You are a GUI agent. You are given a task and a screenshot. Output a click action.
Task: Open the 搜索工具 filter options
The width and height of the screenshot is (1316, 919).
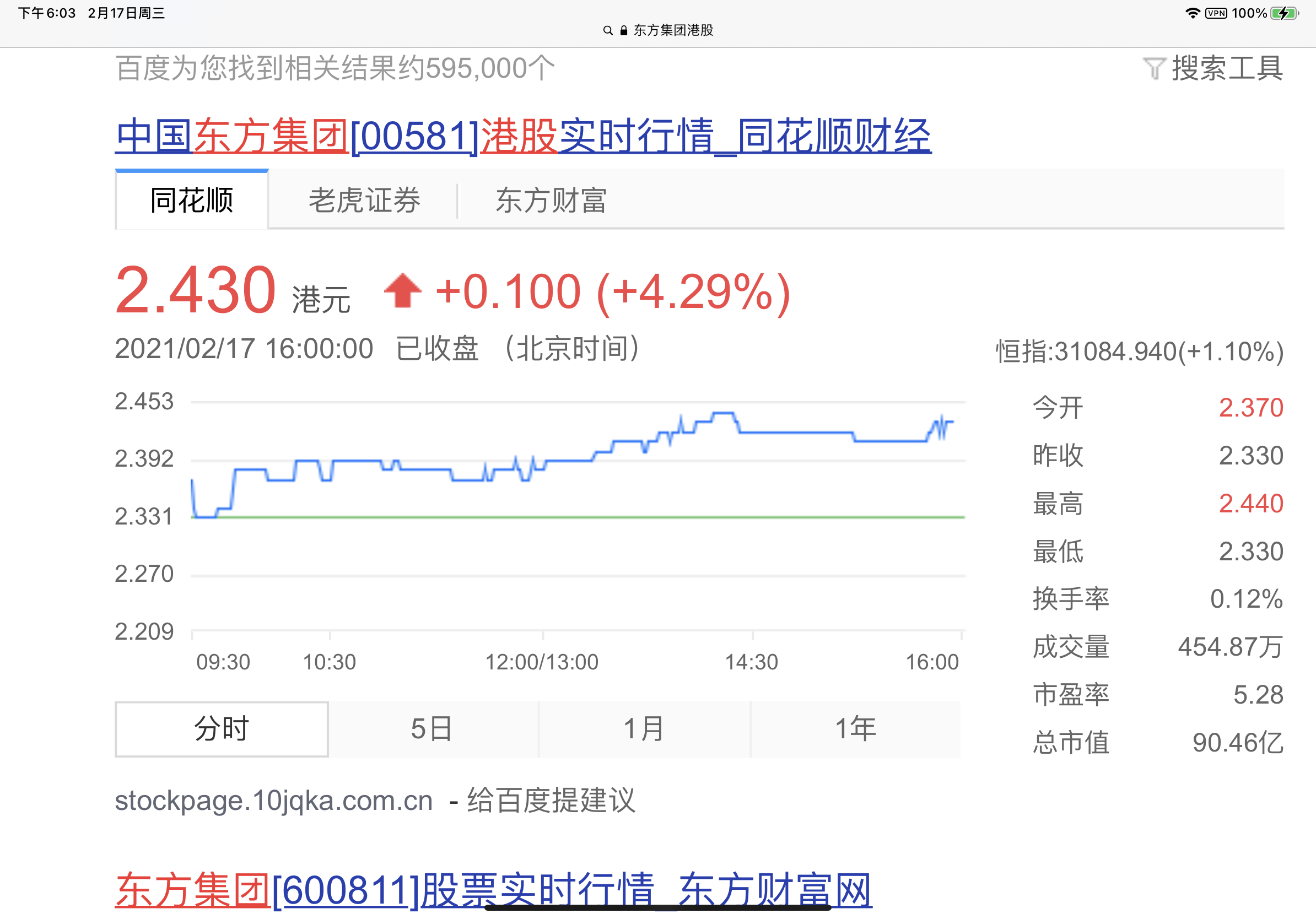tap(1227, 69)
